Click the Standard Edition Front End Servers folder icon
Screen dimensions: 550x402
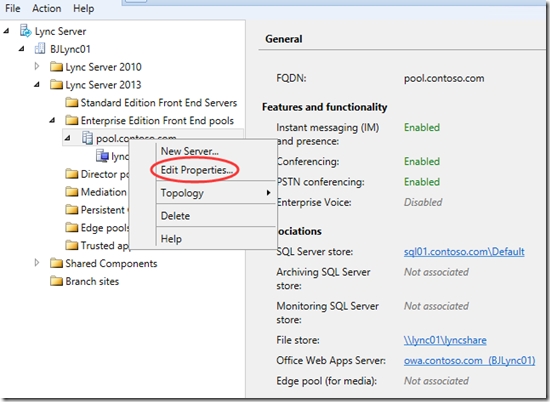72,102
